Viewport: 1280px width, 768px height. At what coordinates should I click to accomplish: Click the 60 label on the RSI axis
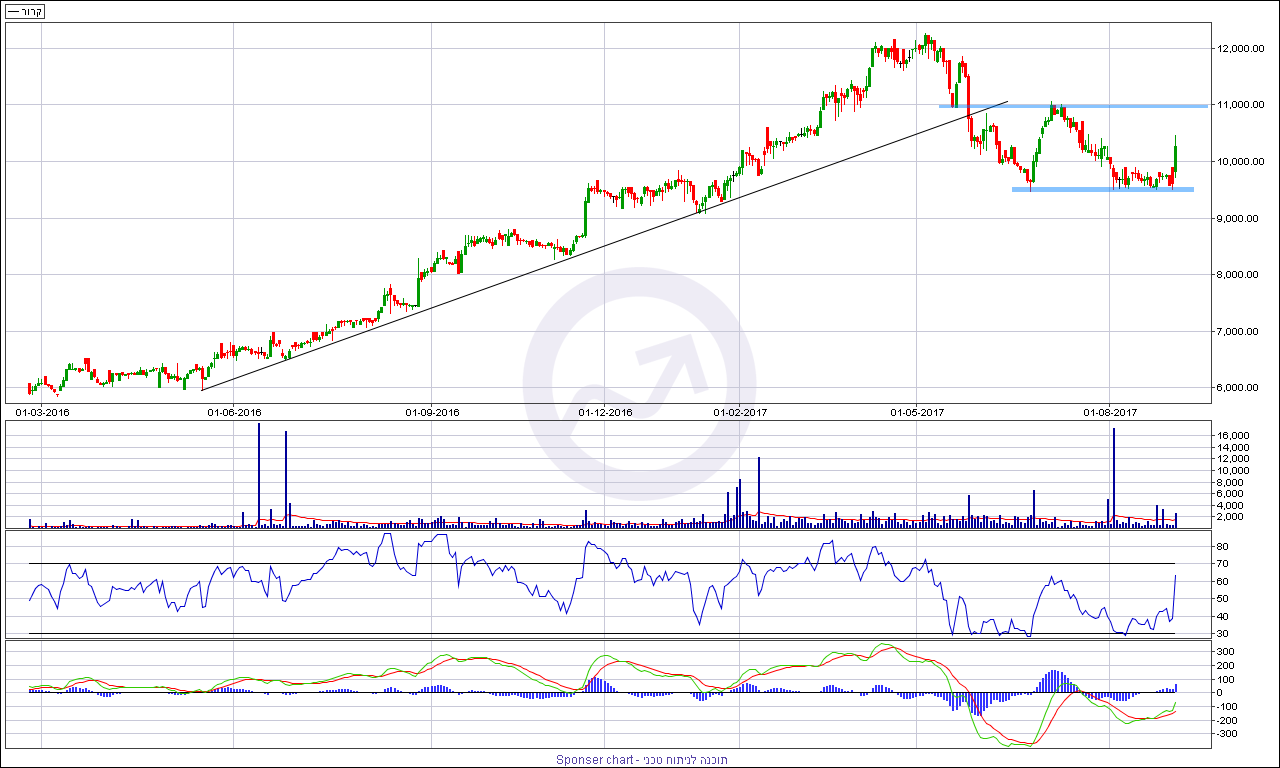click(1222, 582)
